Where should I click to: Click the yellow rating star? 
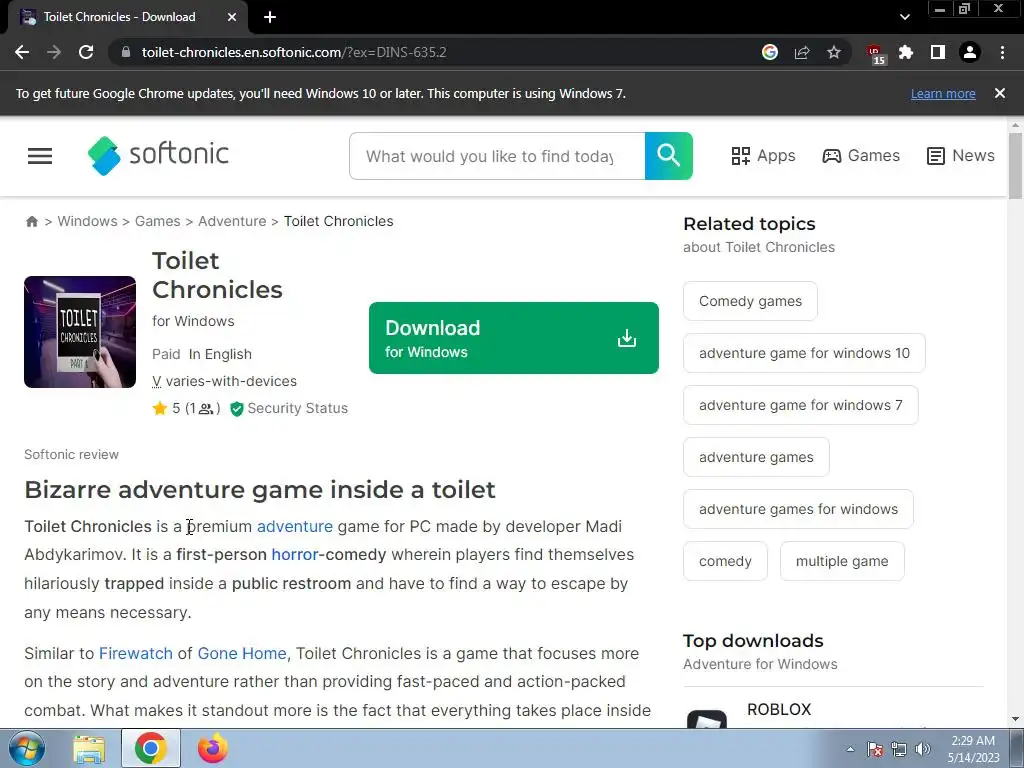tap(160, 408)
